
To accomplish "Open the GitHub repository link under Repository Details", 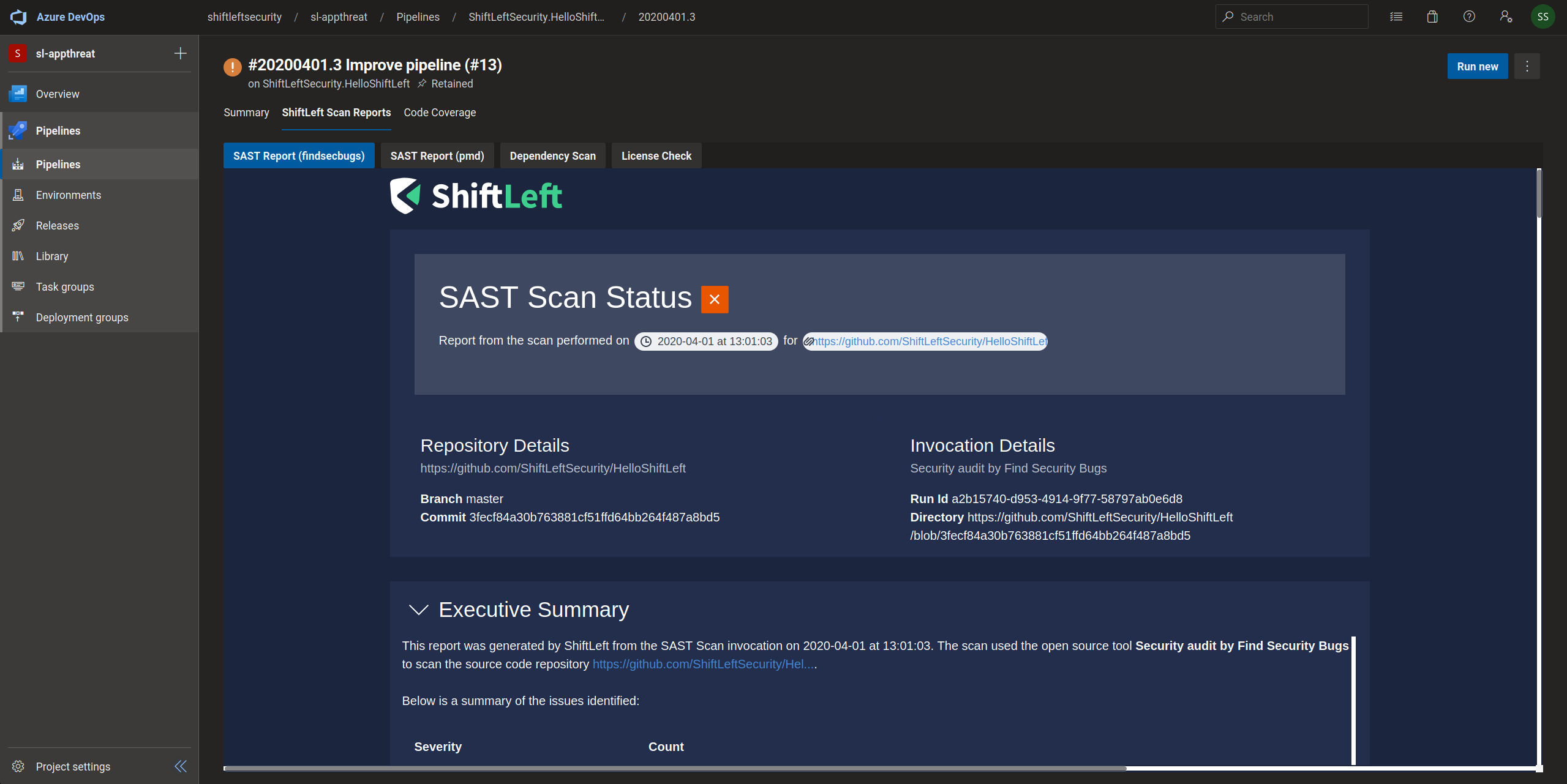I will pos(552,468).
